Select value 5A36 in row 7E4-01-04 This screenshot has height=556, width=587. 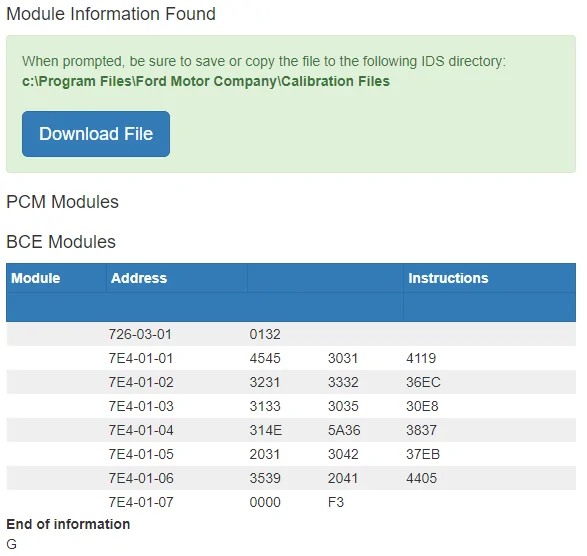[344, 430]
